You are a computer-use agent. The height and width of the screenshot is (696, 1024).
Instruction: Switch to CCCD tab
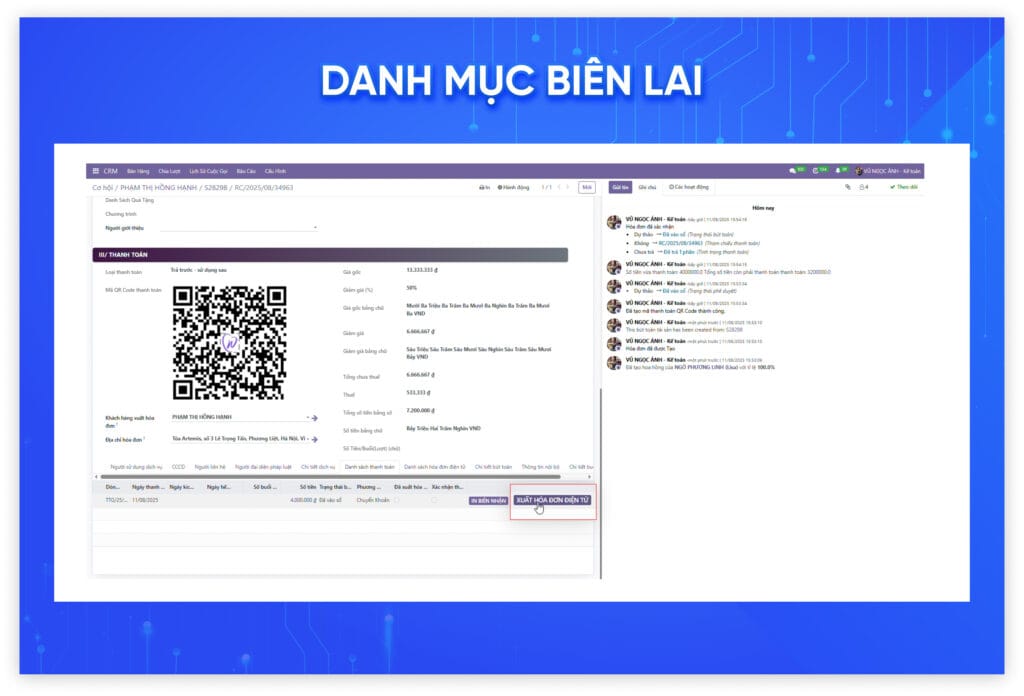178,467
